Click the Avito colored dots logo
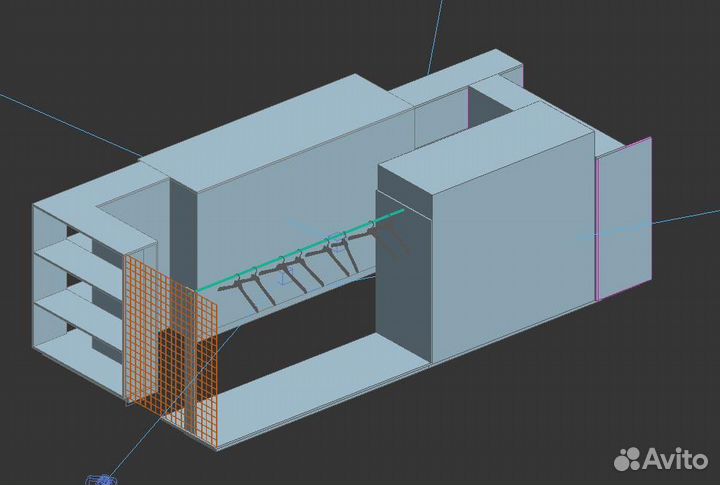 (628, 458)
